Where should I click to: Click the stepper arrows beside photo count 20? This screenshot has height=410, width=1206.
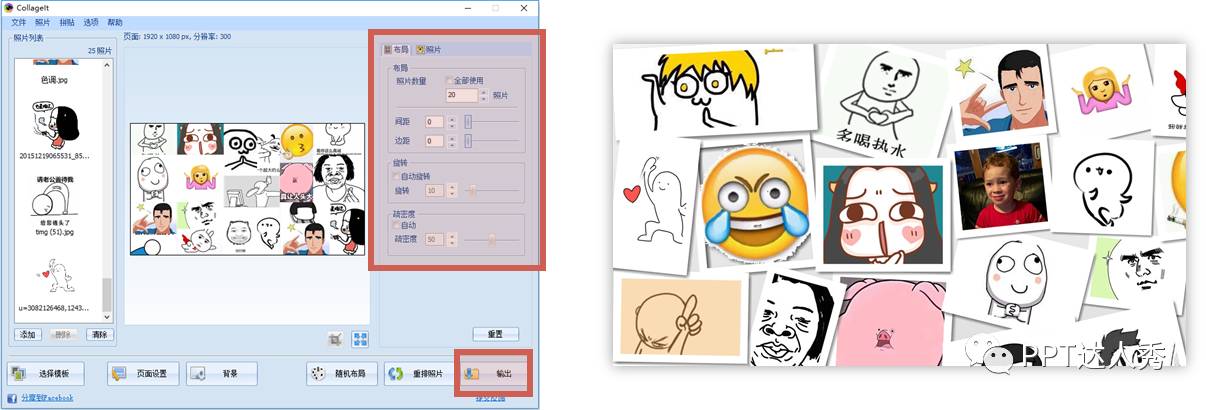tap(484, 95)
